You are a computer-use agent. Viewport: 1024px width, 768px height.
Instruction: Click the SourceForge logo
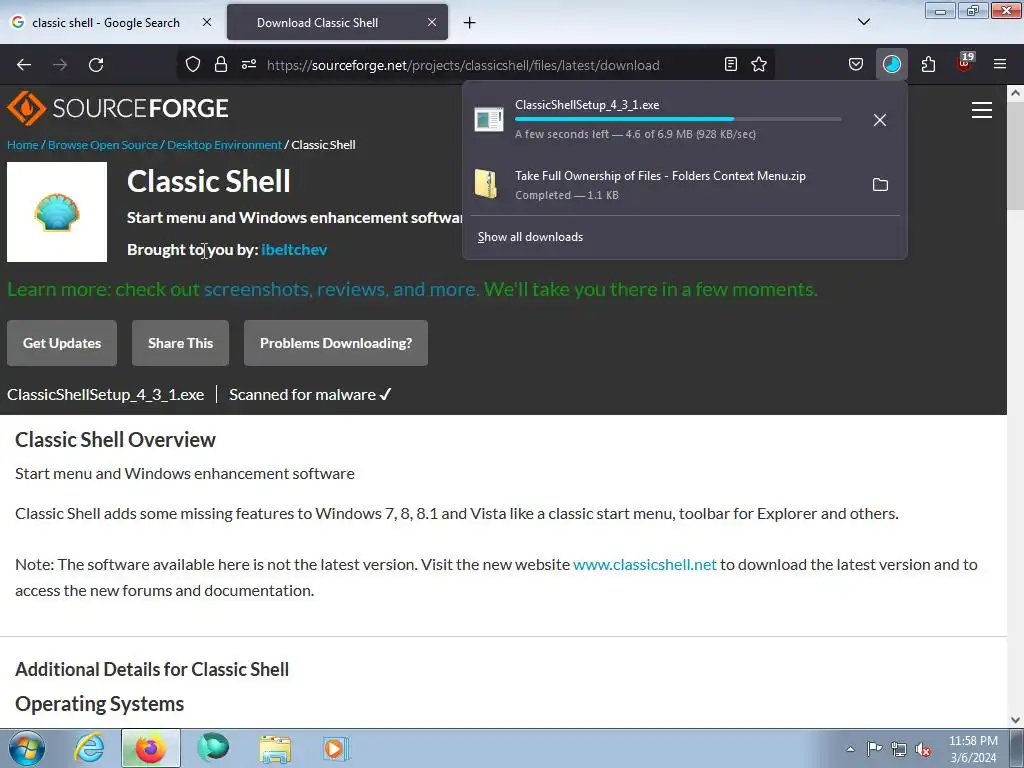click(118, 108)
